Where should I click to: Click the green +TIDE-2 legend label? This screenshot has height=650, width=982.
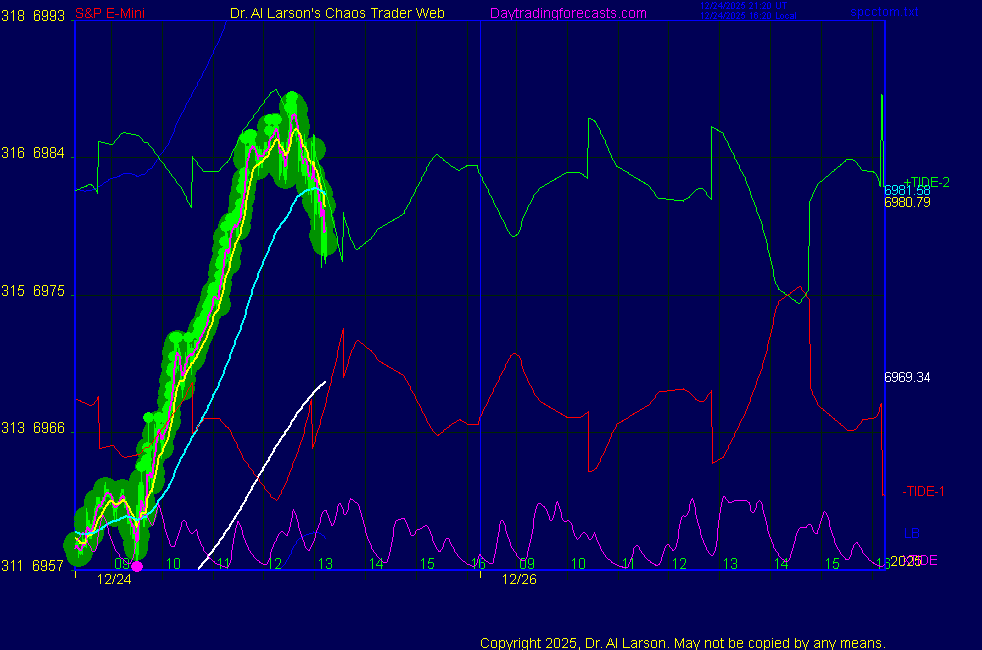(926, 182)
